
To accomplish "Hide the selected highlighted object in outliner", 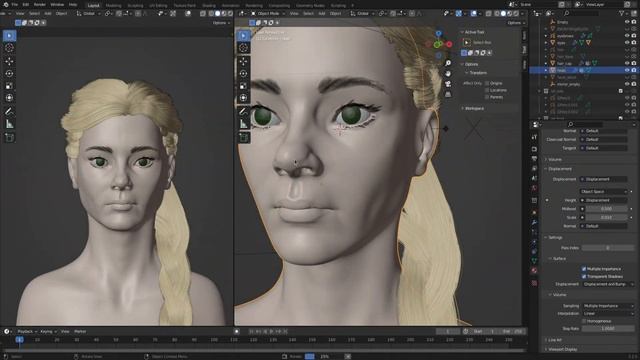I will [x=627, y=70].
